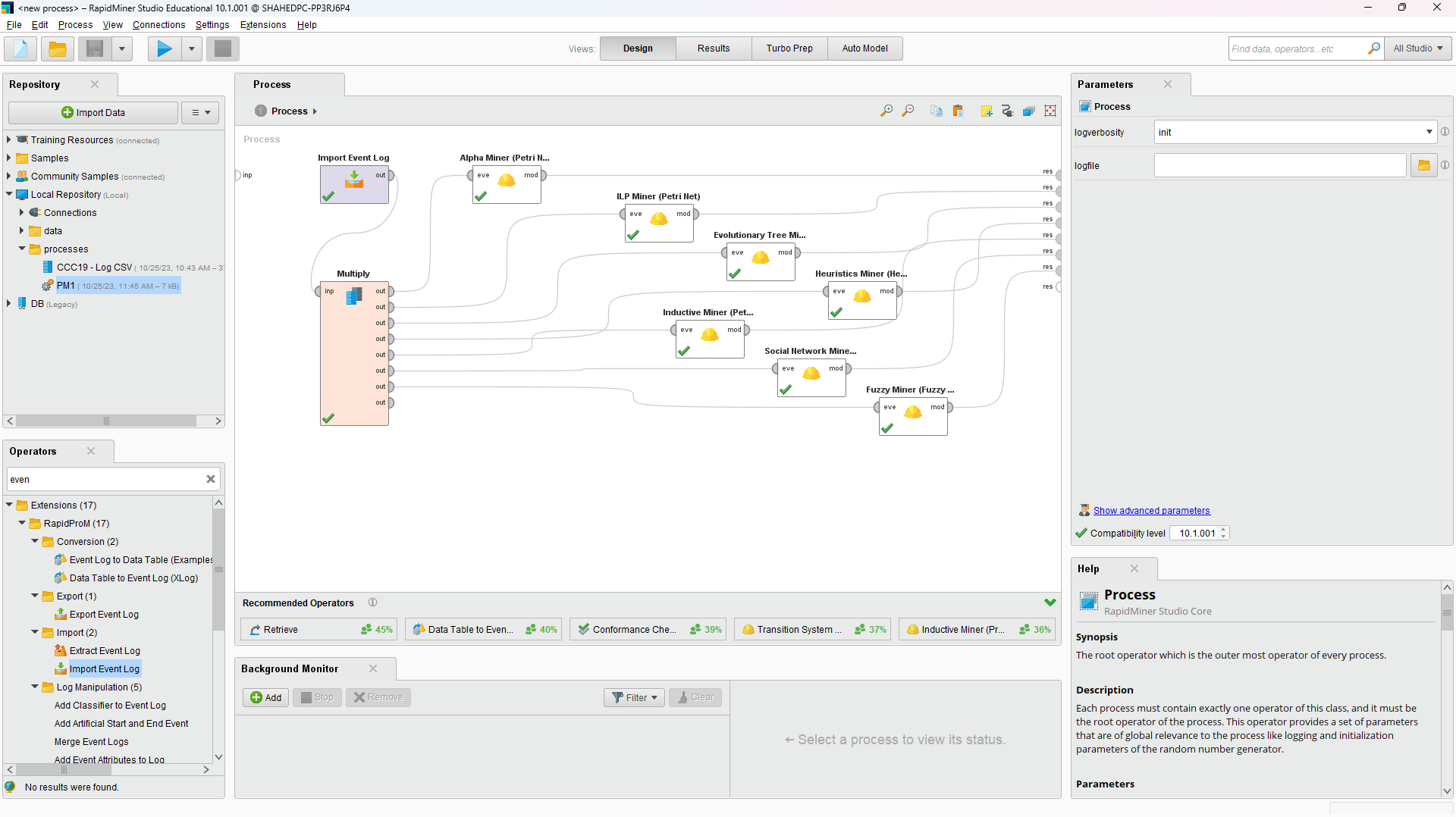Select the CCC19 - Log CSV repository entry

(x=133, y=268)
